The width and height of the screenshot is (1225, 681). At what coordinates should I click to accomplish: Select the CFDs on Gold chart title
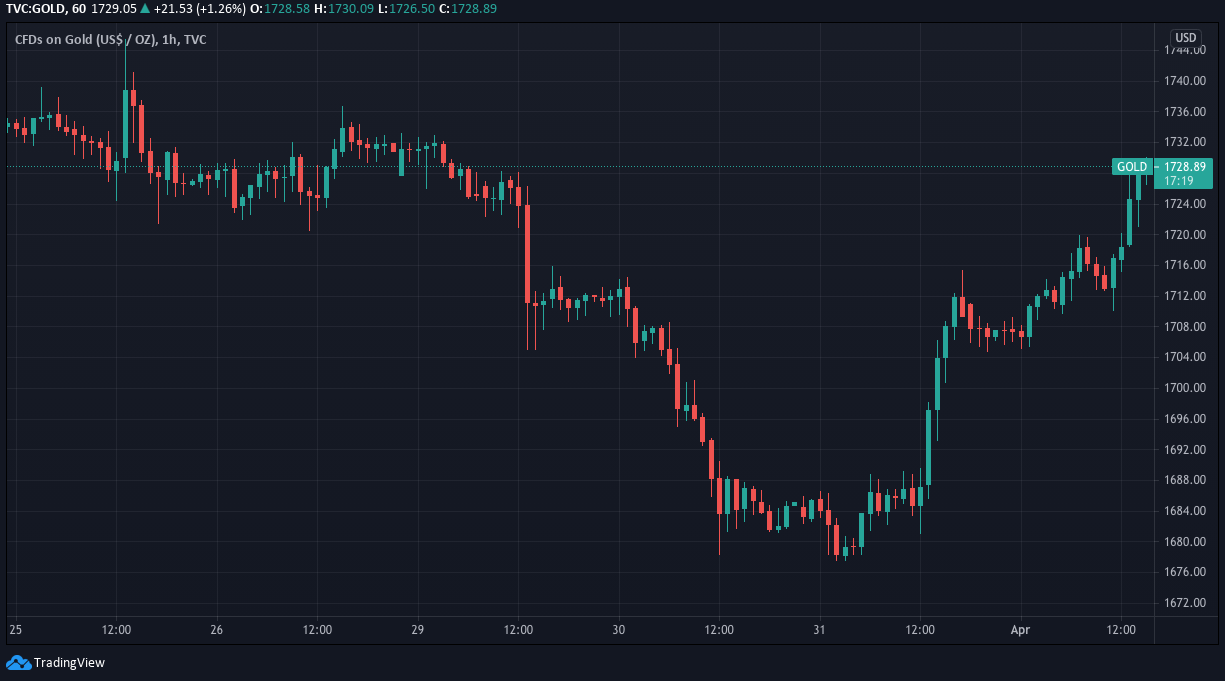(111, 39)
